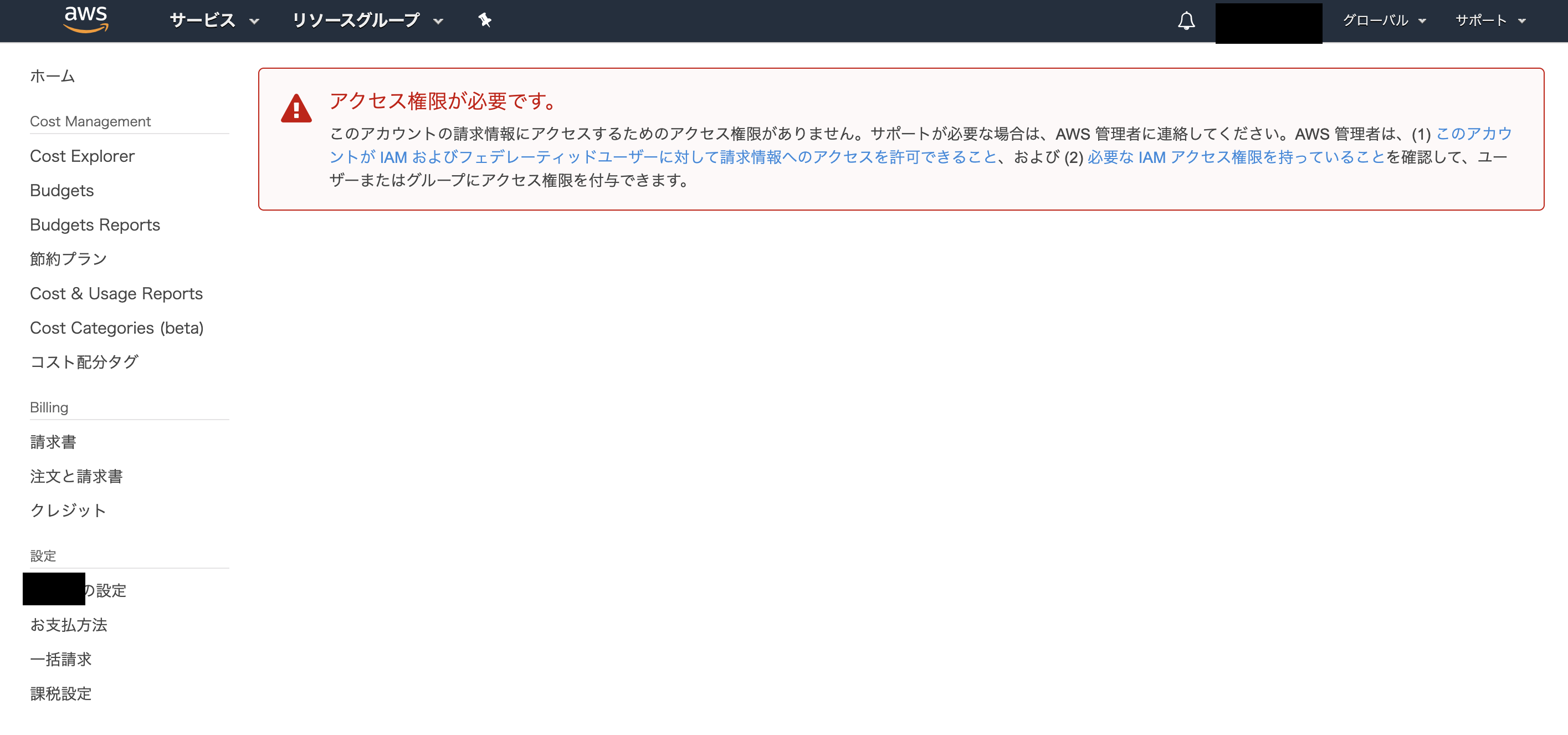Go to ホーム in sidebar
The height and width of the screenshot is (735, 1568).
52,76
